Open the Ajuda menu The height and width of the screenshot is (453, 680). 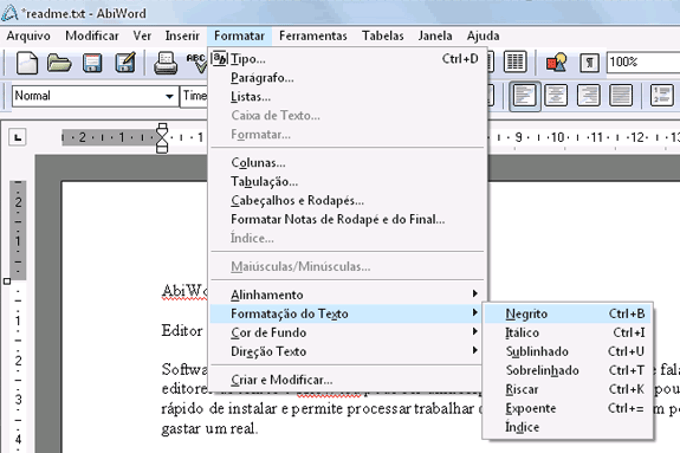[483, 36]
